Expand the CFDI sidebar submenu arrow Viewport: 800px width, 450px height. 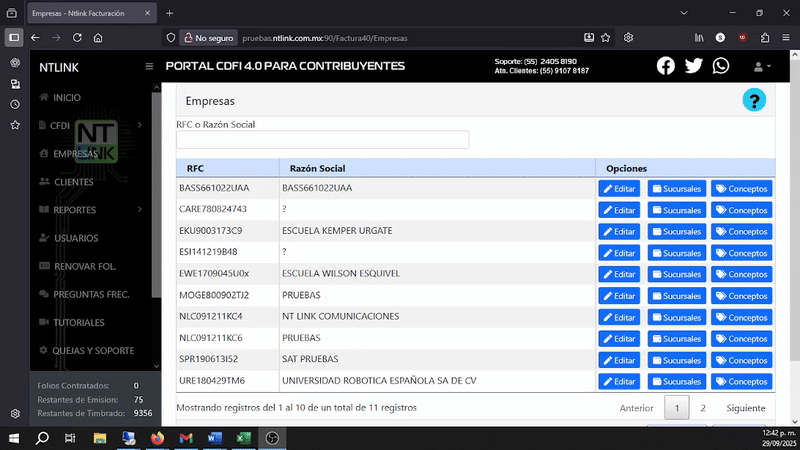(139, 125)
